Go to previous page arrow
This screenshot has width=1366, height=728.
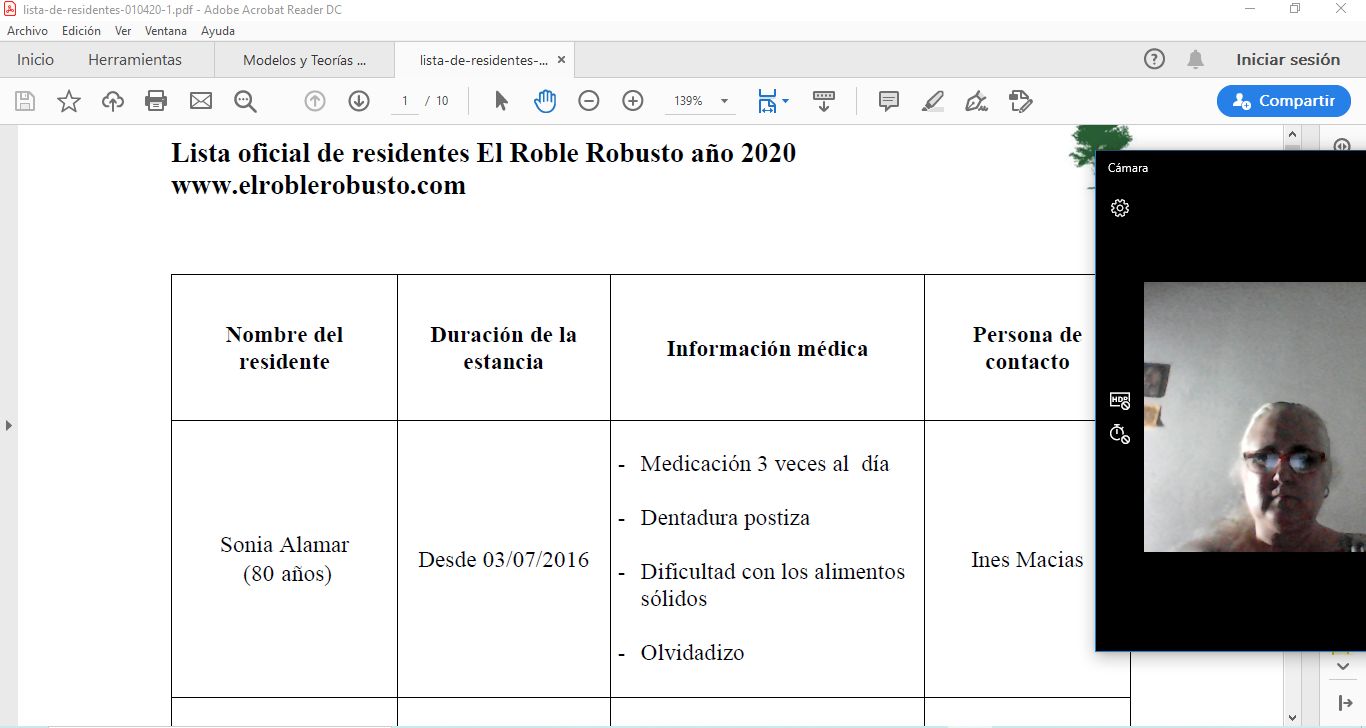click(315, 101)
